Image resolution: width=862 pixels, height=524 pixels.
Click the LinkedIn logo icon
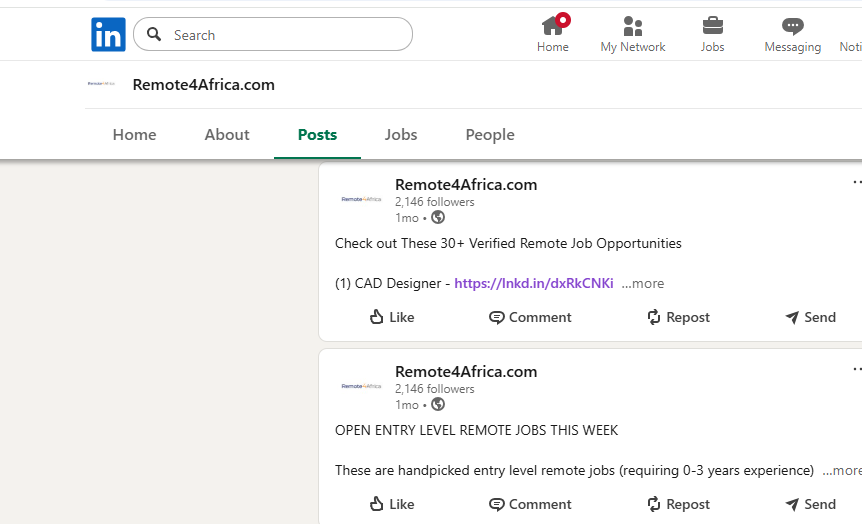tap(108, 35)
